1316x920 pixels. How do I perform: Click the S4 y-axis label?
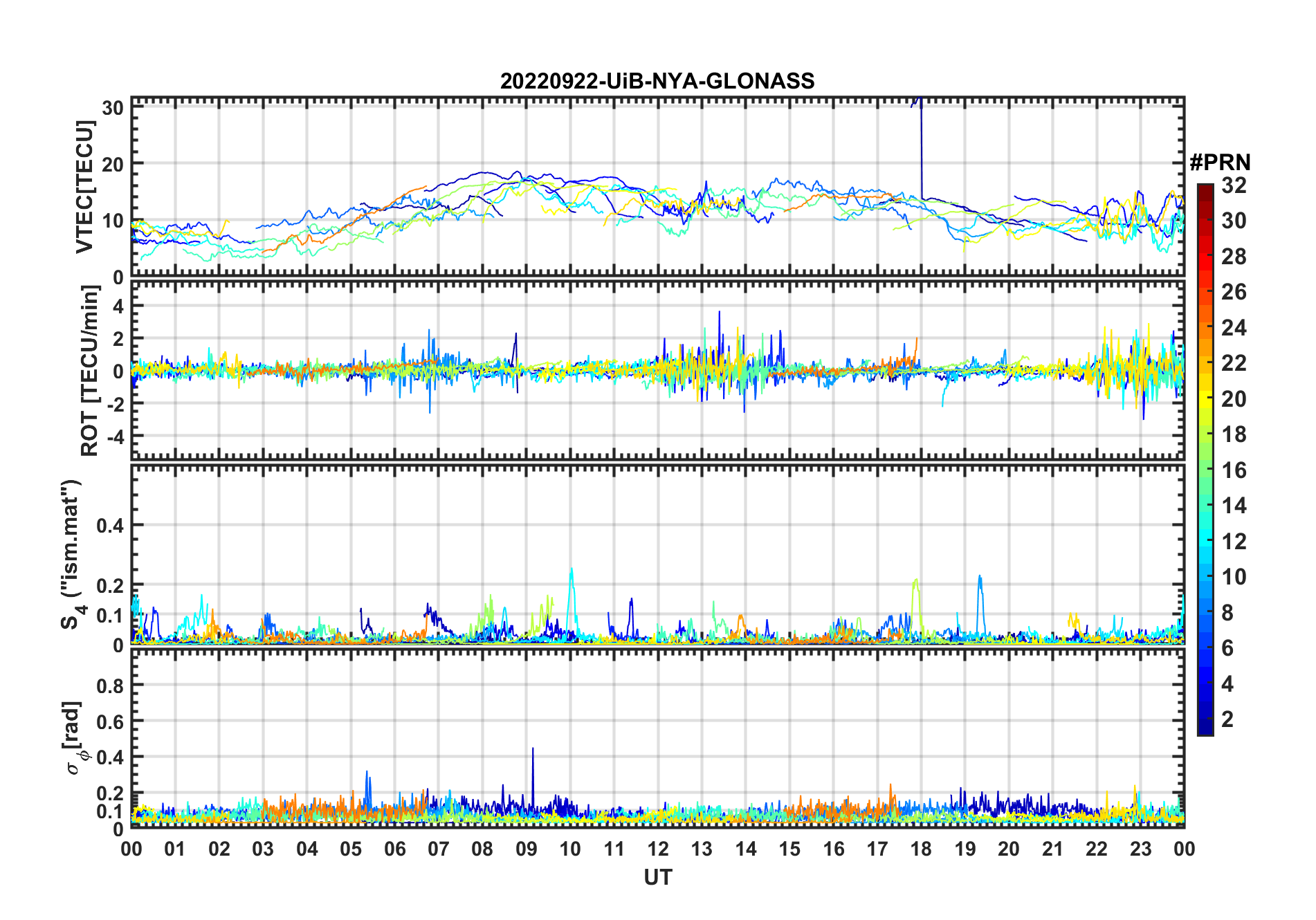point(71,554)
